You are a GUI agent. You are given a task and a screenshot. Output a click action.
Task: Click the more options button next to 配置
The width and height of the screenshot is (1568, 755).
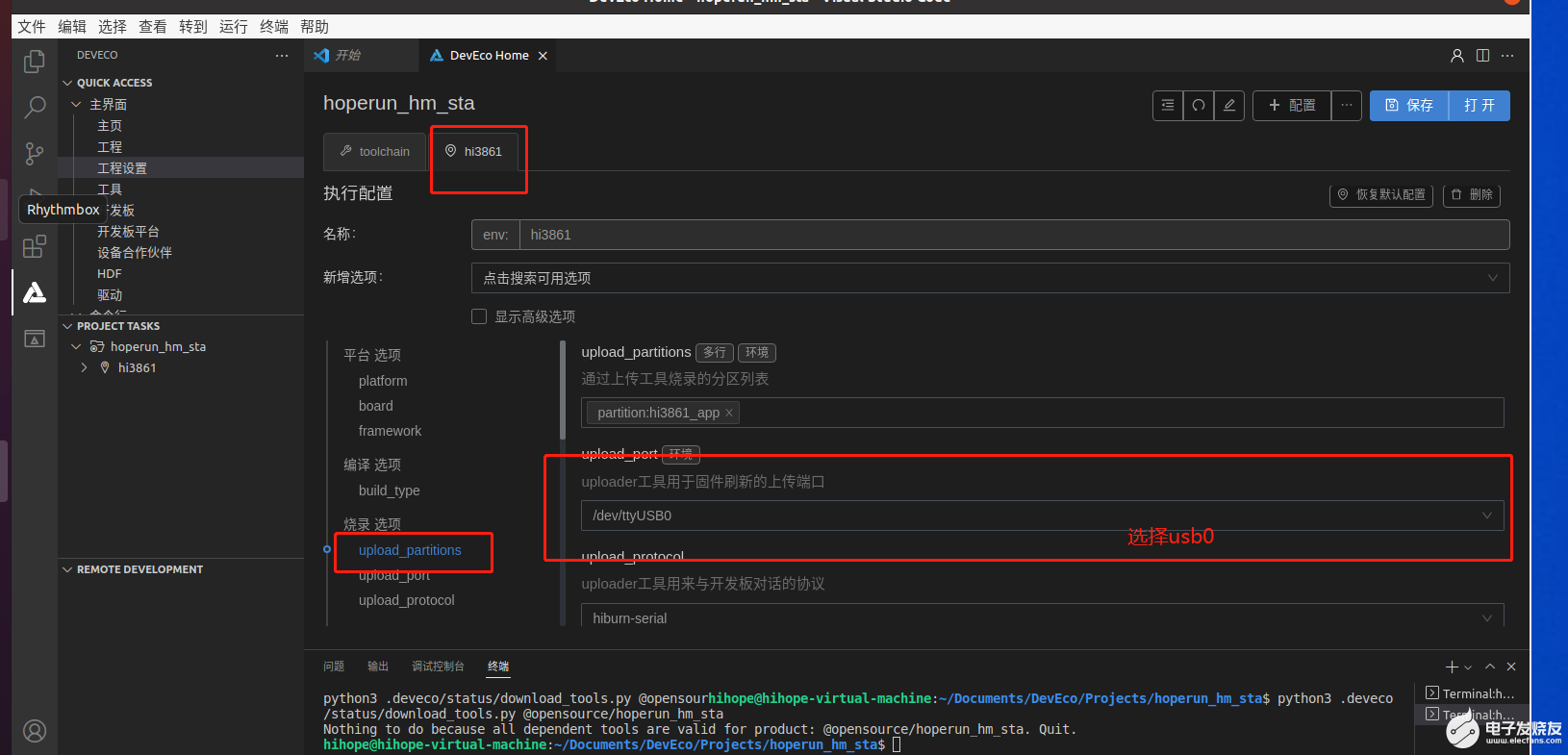[1347, 106]
